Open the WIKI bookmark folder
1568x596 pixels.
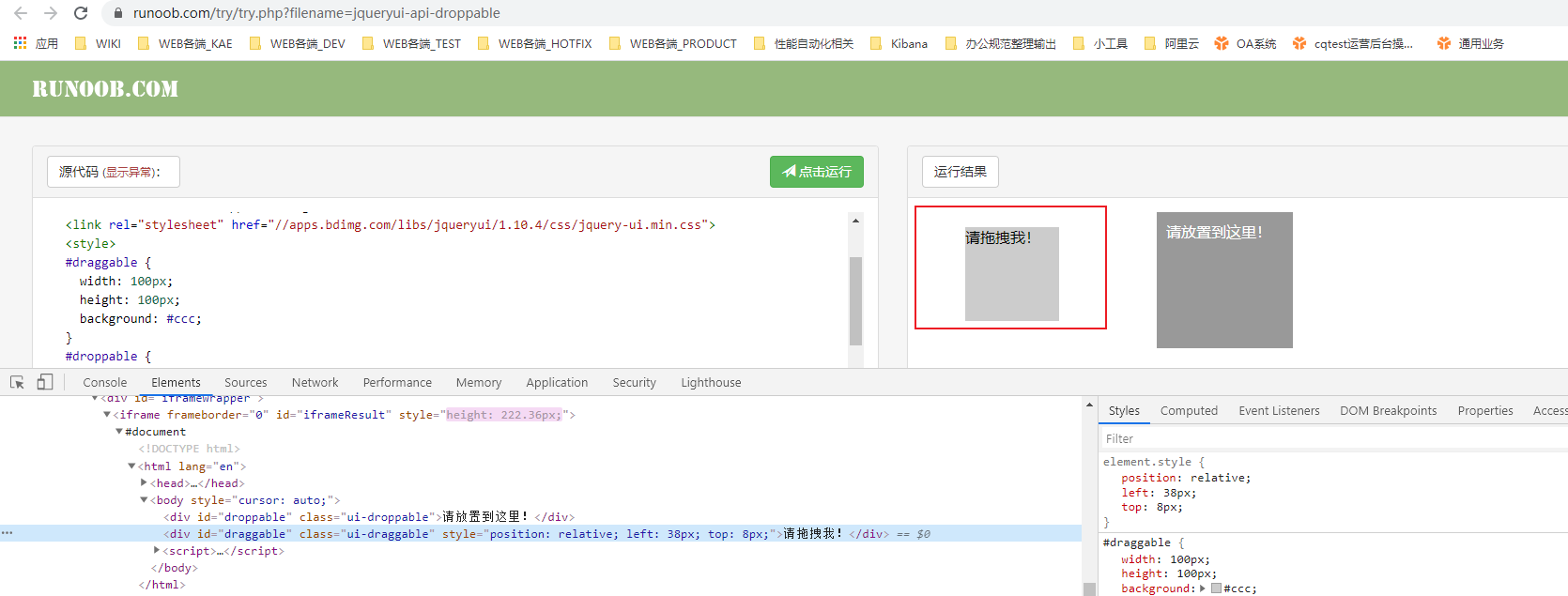[x=98, y=43]
